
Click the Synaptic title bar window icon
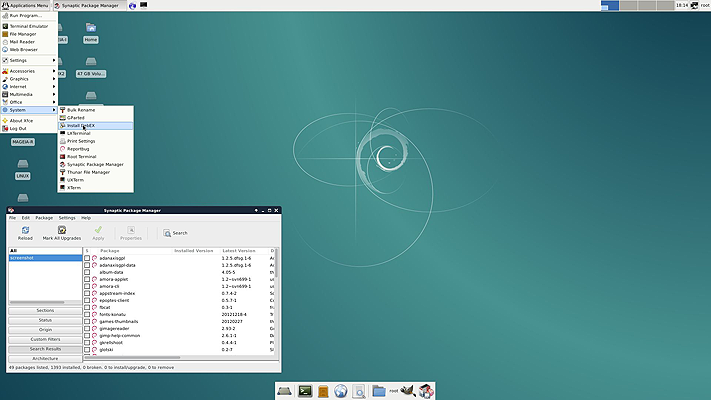(11, 210)
